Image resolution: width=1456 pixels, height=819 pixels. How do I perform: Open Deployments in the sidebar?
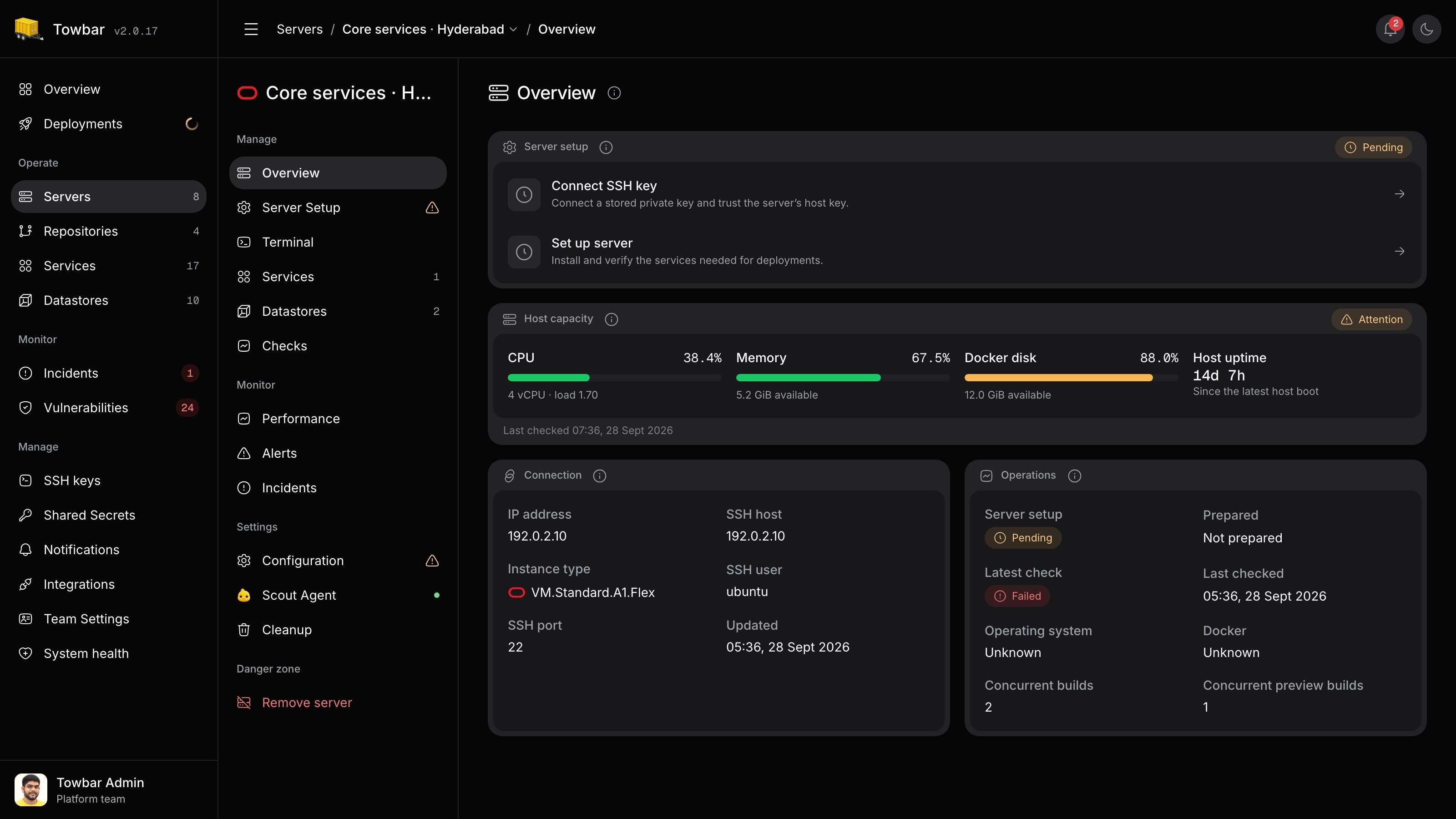click(x=109, y=124)
